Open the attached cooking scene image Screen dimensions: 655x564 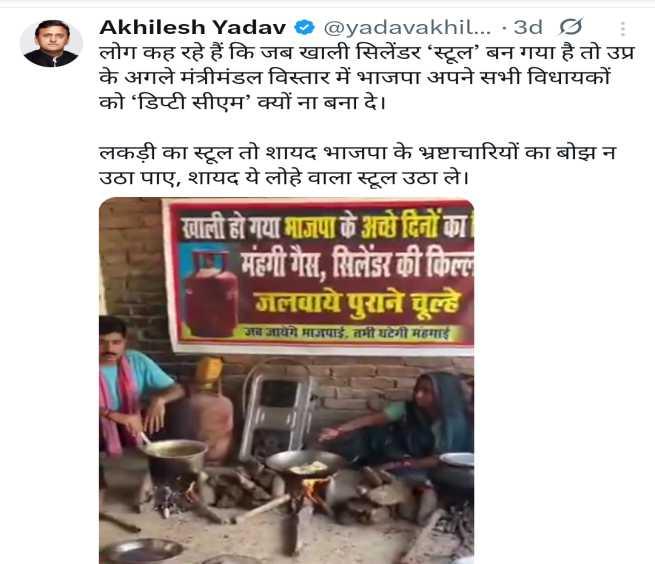(x=287, y=381)
